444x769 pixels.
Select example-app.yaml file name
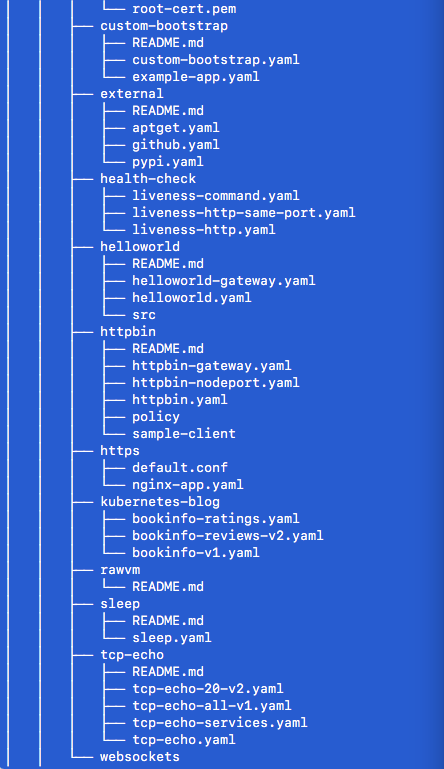(x=196, y=77)
